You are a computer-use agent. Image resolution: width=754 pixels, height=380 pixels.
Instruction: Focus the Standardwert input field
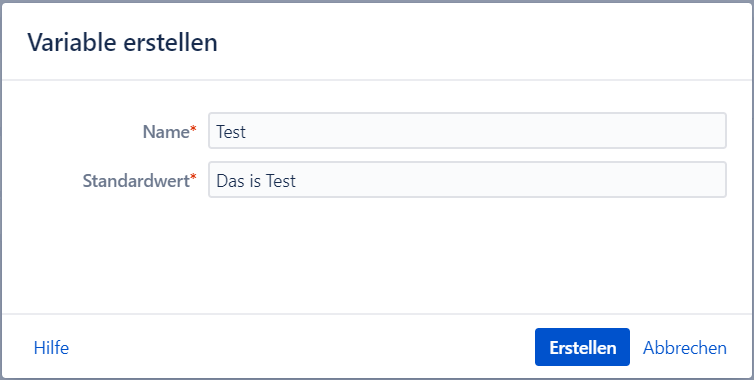(x=467, y=180)
